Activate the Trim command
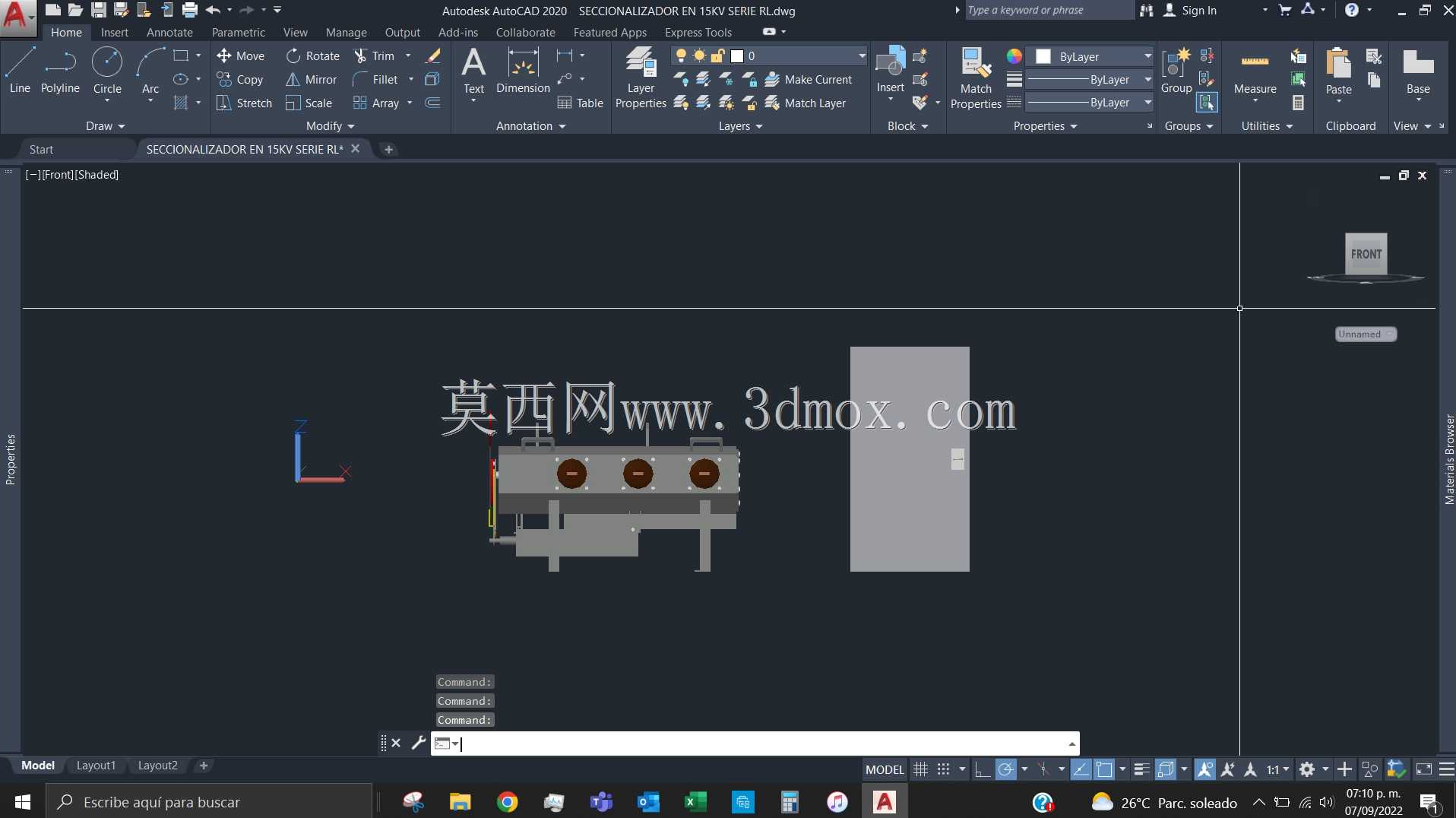Image resolution: width=1456 pixels, height=818 pixels. point(374,55)
